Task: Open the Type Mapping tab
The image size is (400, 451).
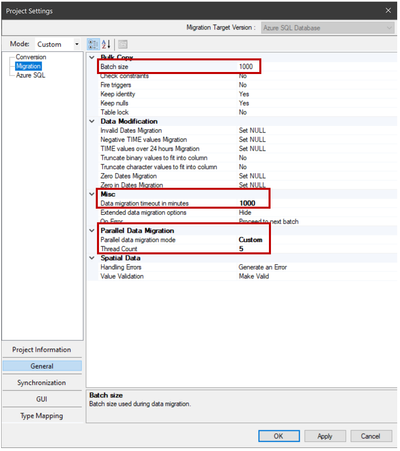Action: [x=42, y=416]
